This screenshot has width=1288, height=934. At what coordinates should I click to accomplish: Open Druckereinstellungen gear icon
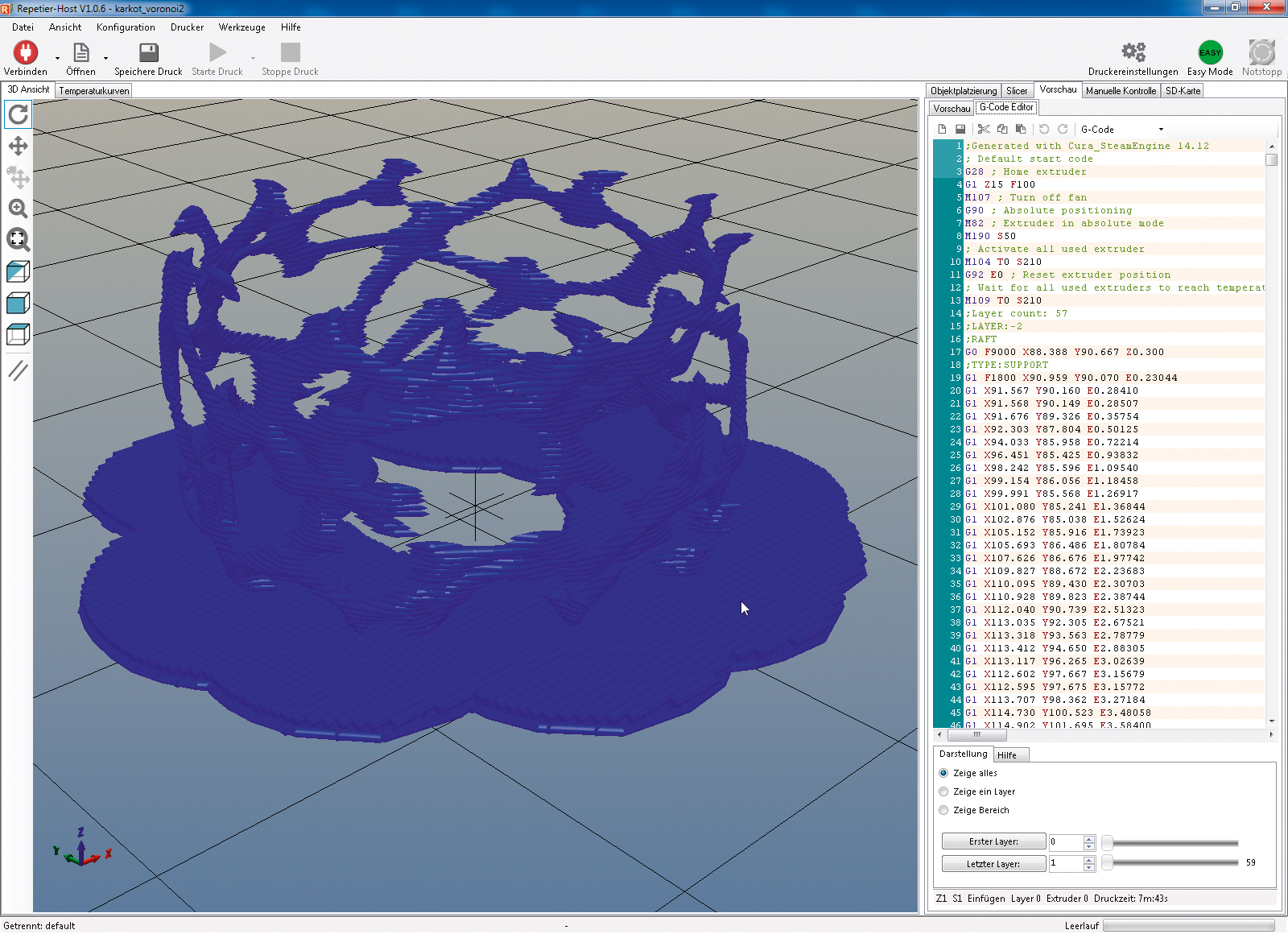[x=1133, y=53]
